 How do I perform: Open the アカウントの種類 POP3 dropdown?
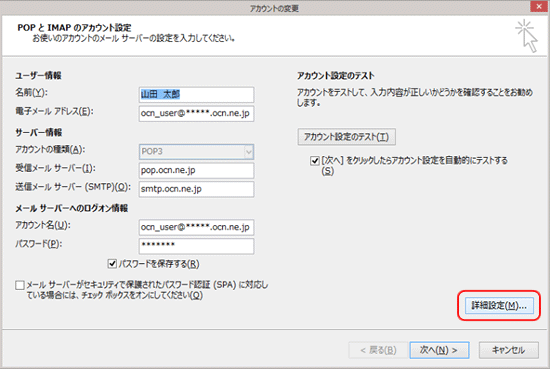[x=196, y=152]
